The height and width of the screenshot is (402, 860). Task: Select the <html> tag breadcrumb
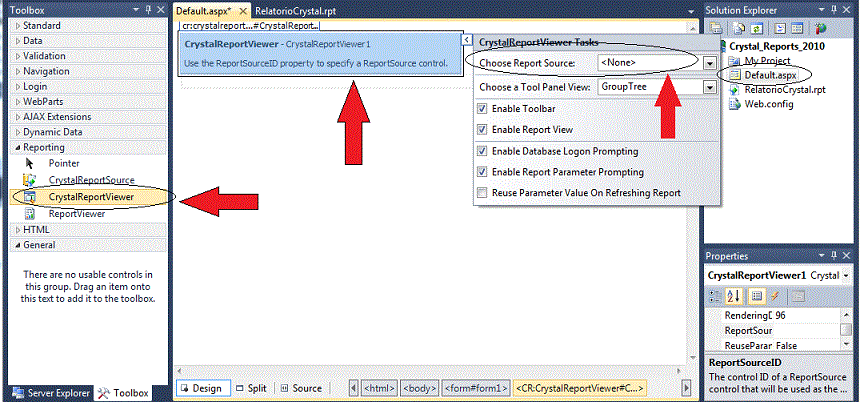pyautogui.click(x=380, y=388)
